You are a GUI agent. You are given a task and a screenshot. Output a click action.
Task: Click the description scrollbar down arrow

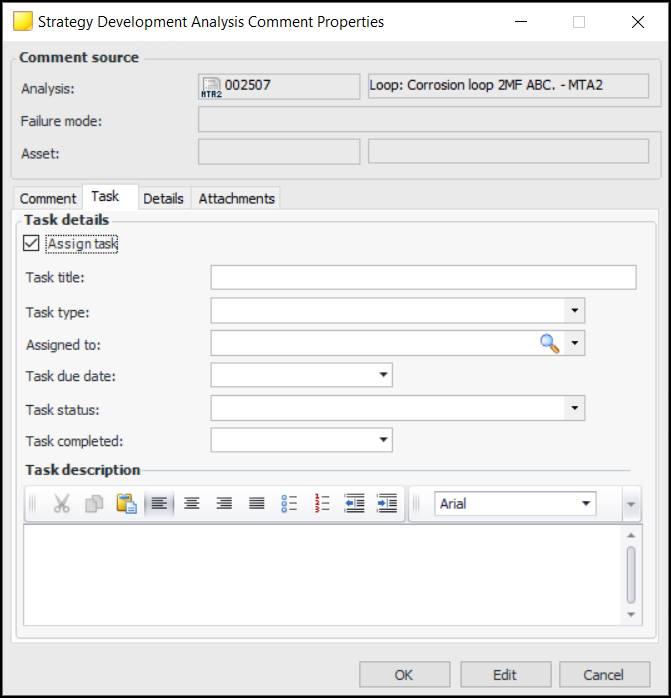[x=631, y=615]
